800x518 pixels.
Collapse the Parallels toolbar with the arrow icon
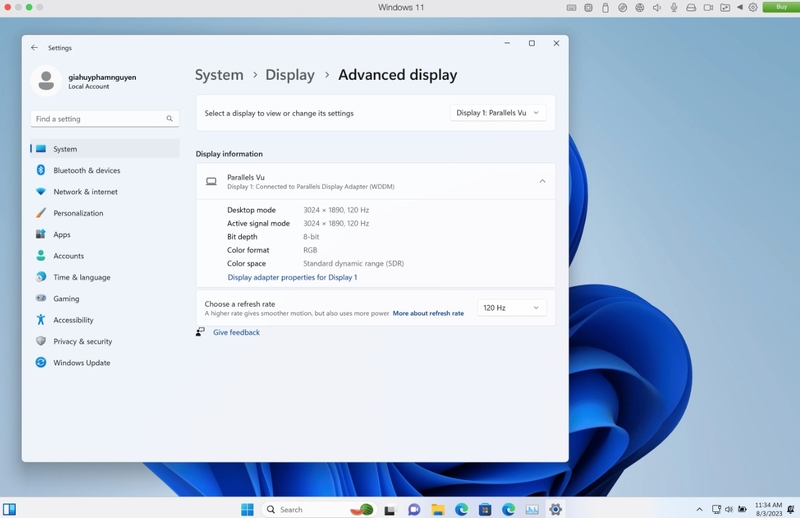740,7
